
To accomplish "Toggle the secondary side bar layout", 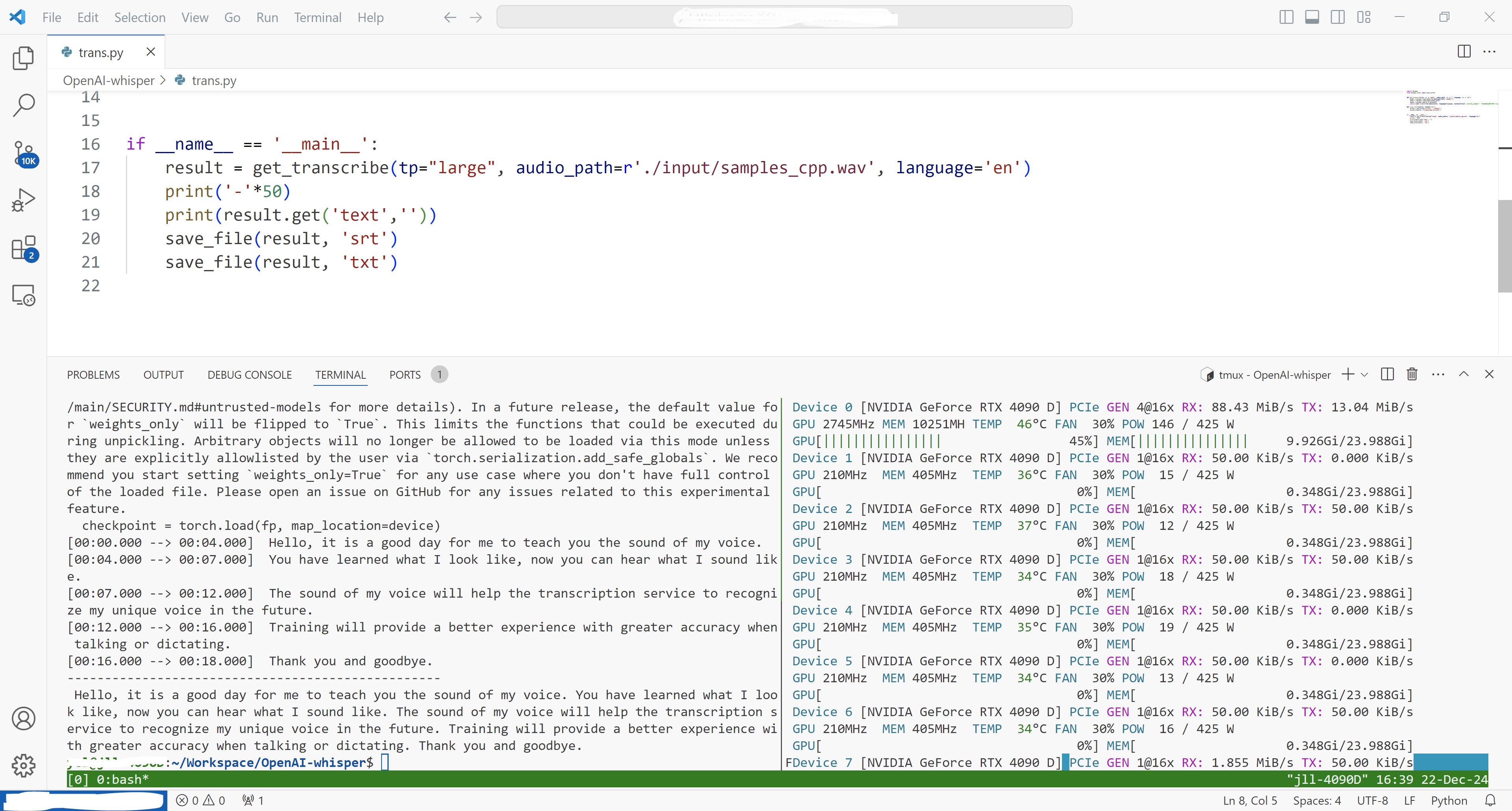I will [x=1338, y=18].
